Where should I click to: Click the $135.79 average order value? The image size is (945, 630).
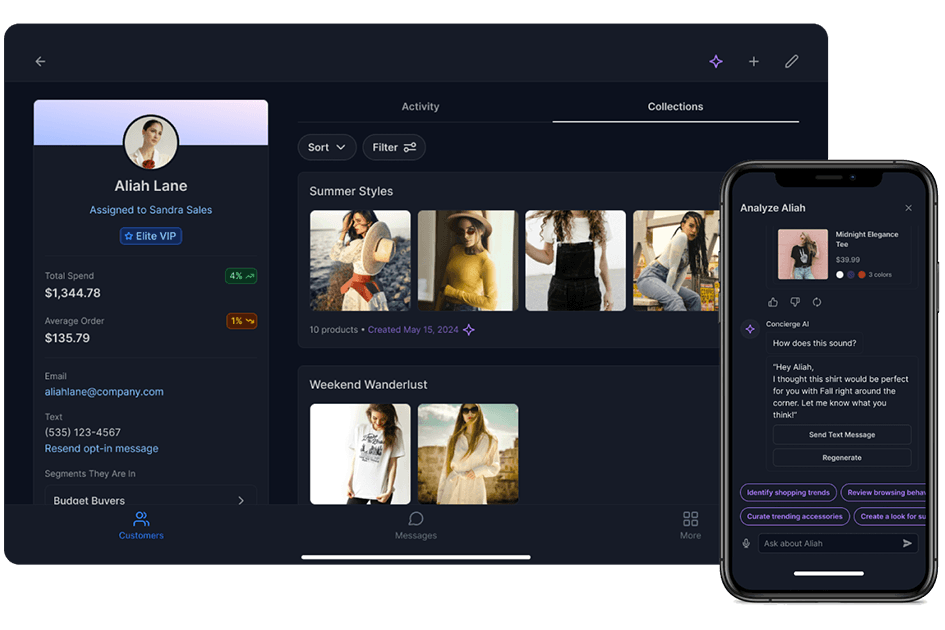coord(67,338)
